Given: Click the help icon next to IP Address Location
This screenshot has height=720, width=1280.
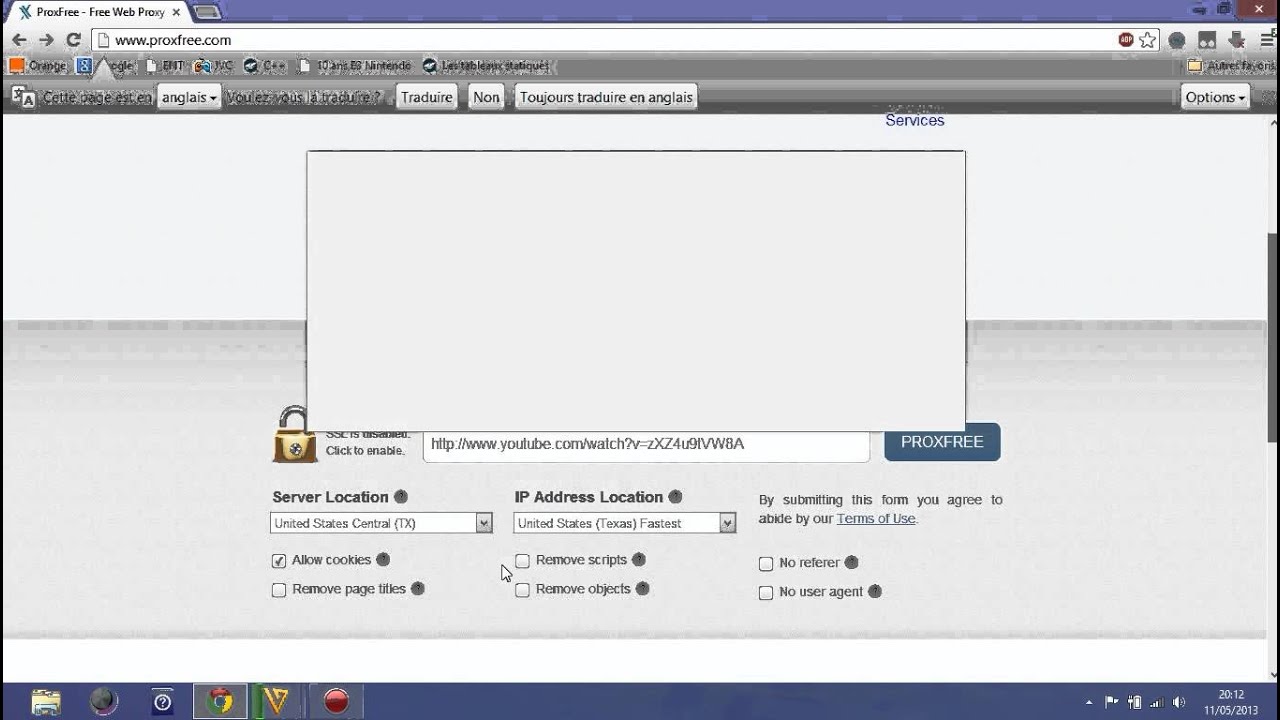Looking at the screenshot, I should 675,497.
